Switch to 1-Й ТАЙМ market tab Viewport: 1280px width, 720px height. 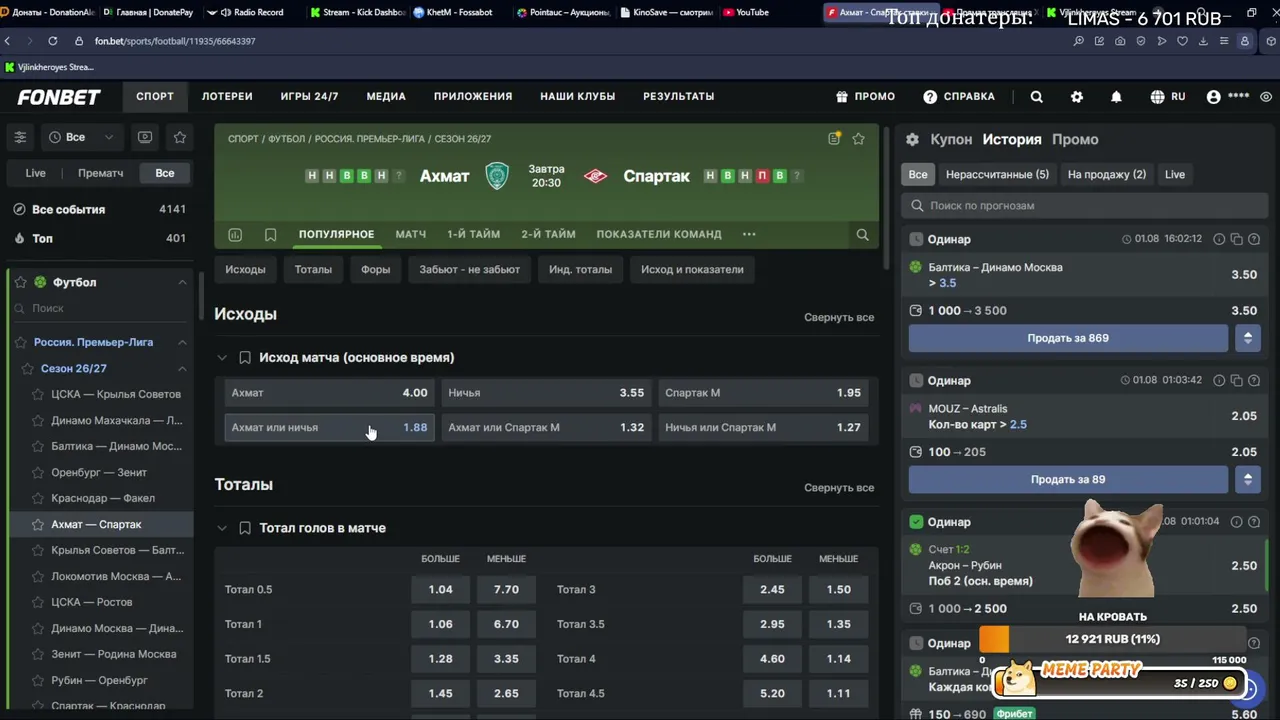(473, 234)
